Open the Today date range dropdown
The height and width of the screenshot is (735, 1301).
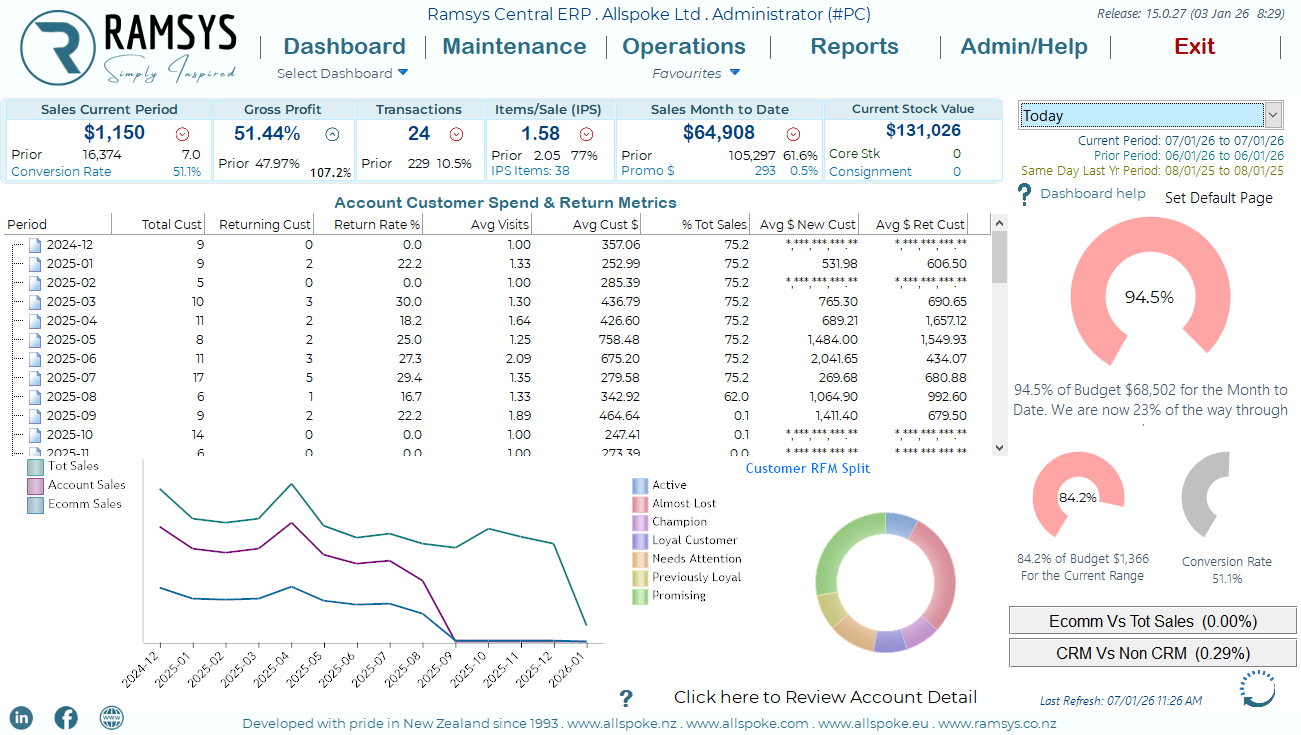point(1273,114)
